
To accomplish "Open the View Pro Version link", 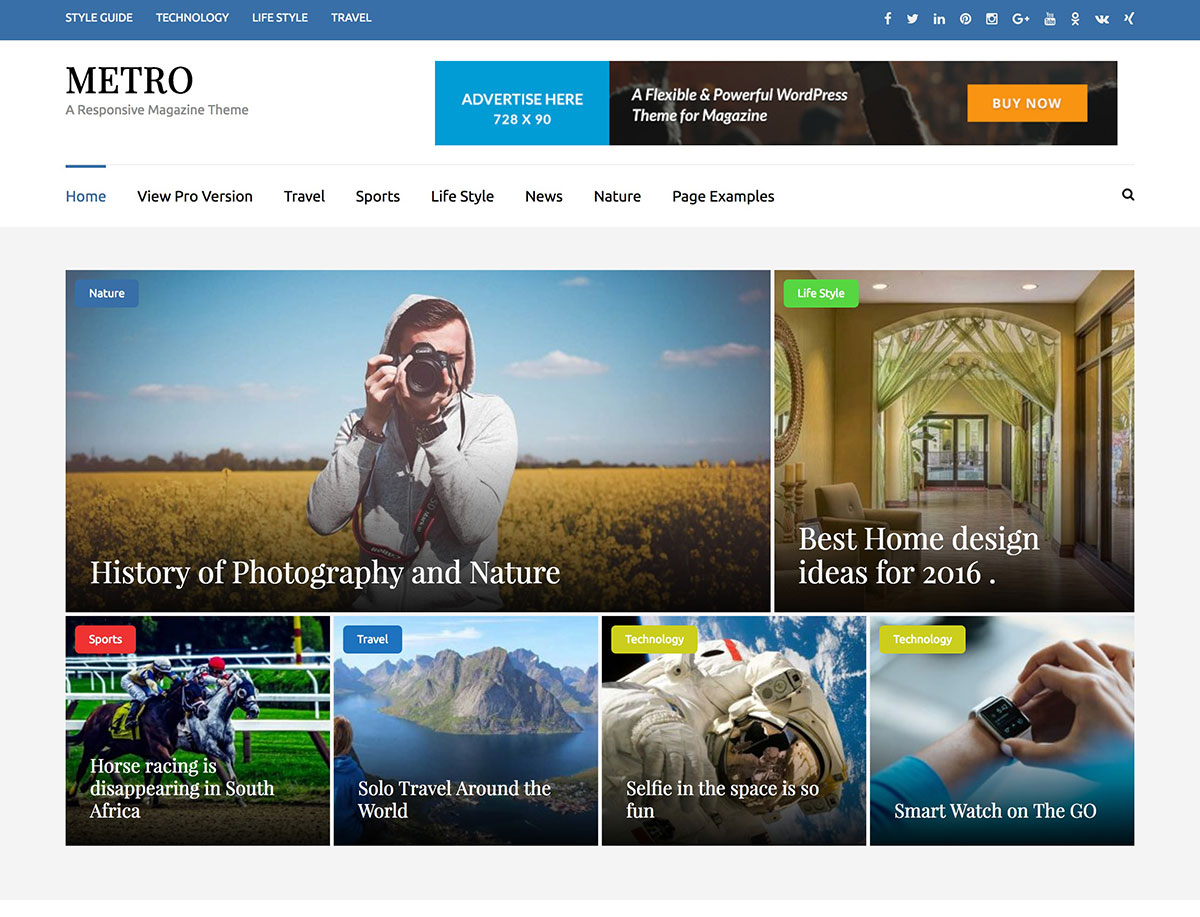I will 194,196.
